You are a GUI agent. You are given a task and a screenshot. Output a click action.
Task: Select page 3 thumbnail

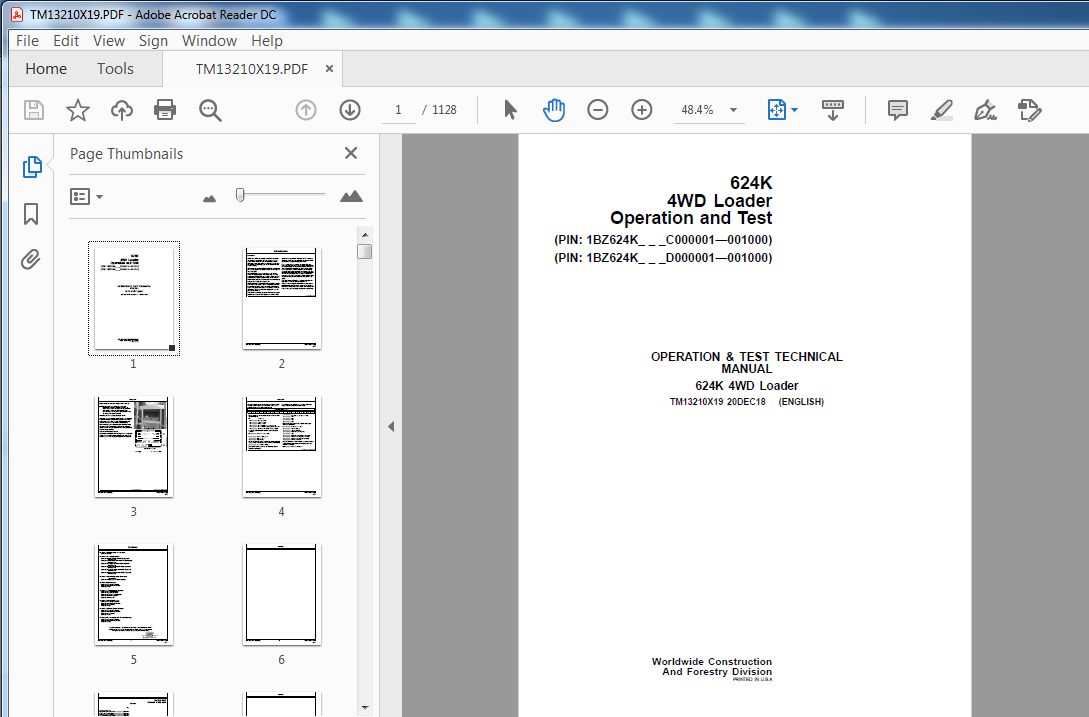(134, 447)
